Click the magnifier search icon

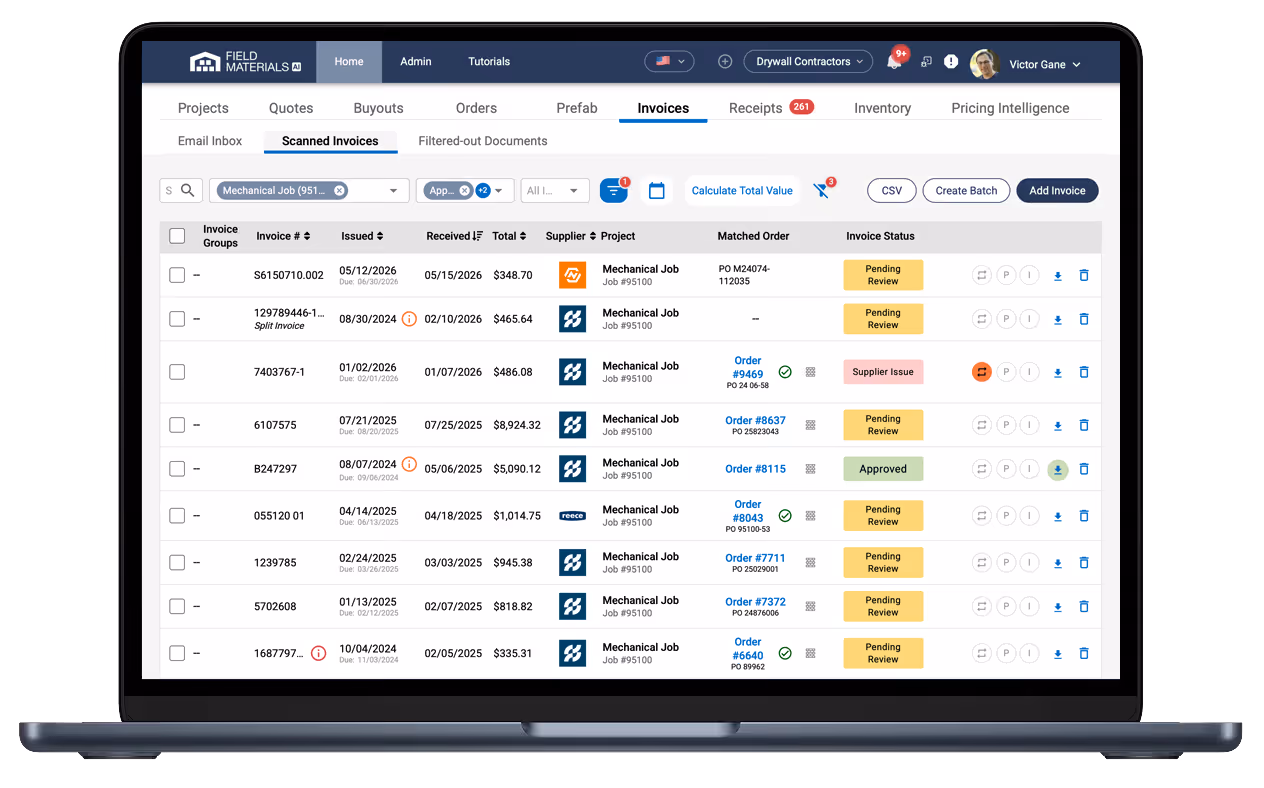[188, 190]
